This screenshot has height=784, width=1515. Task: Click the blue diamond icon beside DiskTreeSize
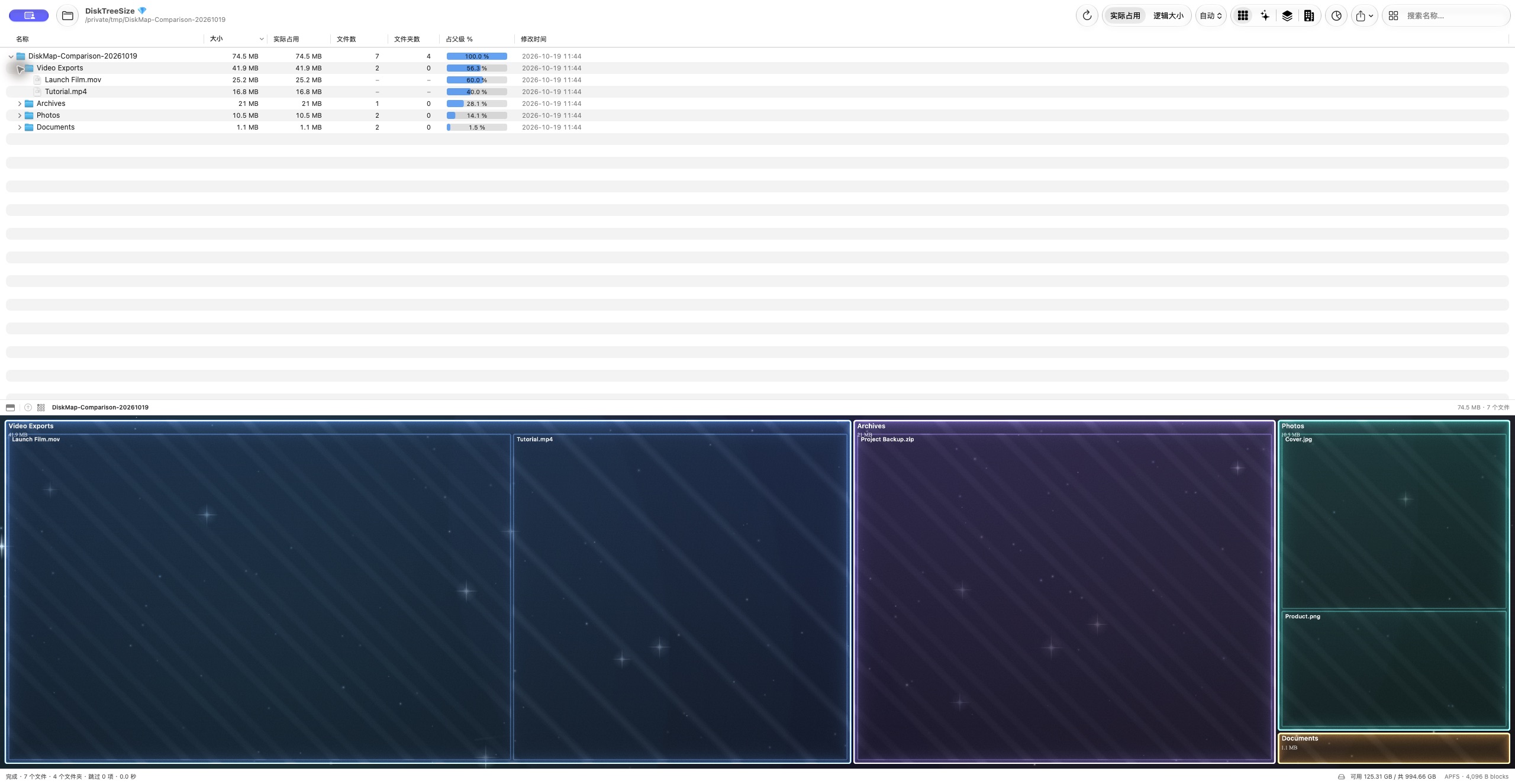click(x=142, y=11)
